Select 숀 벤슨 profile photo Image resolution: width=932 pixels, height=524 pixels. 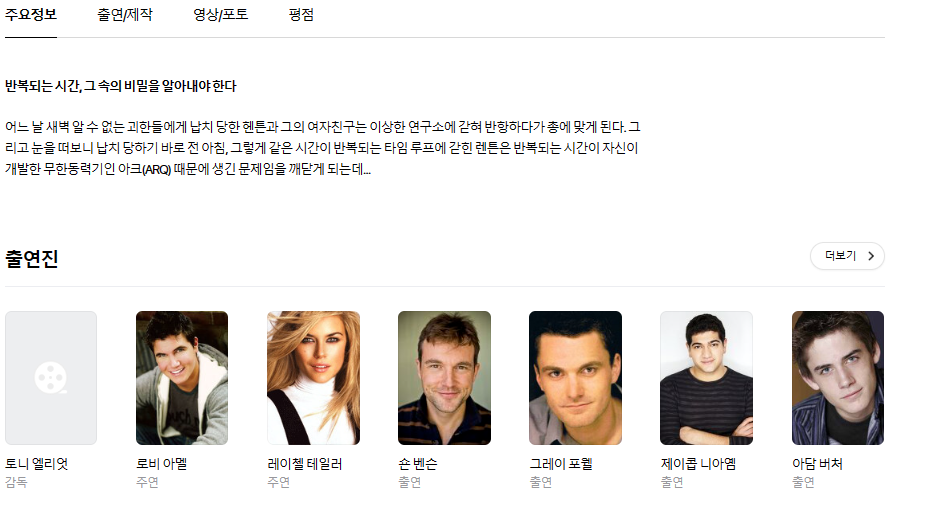click(x=445, y=378)
